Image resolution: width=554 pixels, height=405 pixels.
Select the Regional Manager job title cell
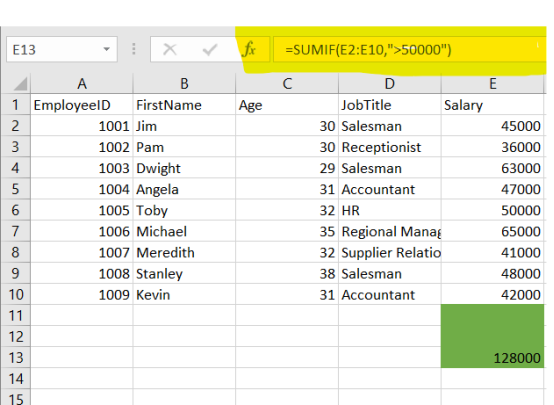(x=390, y=231)
